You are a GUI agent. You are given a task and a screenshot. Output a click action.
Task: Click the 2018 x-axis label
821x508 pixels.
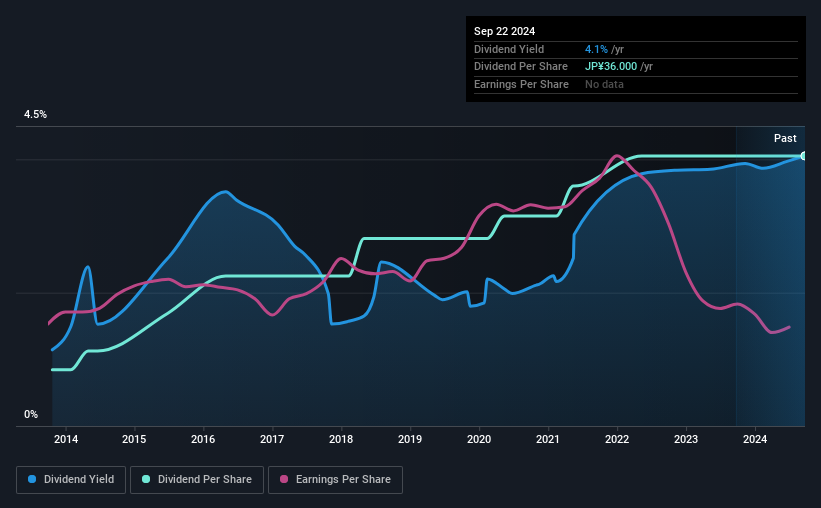[x=341, y=439]
